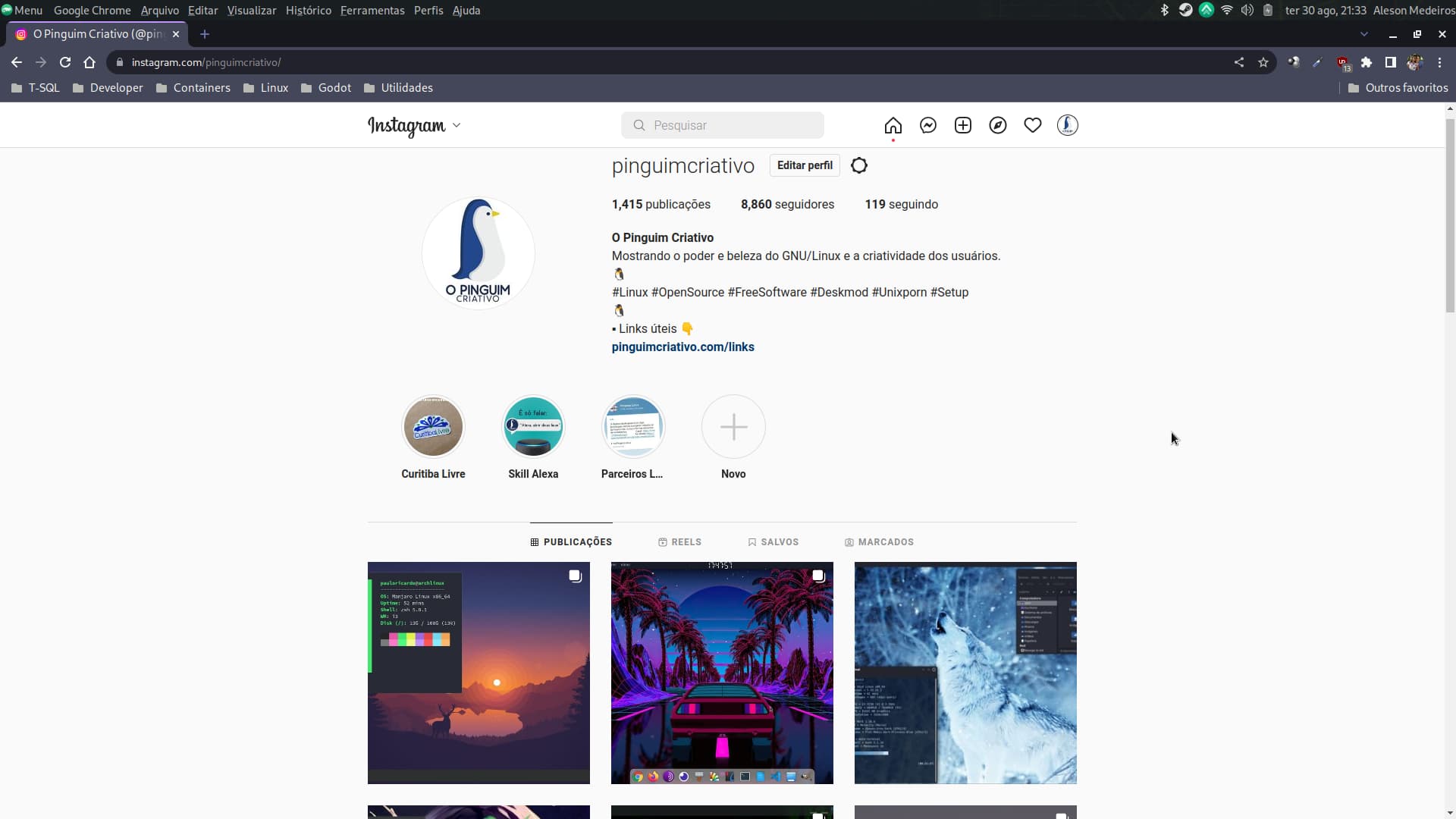Open synthwave car palm trees post
Viewport: 1456px width, 819px height.
pyautogui.click(x=722, y=673)
